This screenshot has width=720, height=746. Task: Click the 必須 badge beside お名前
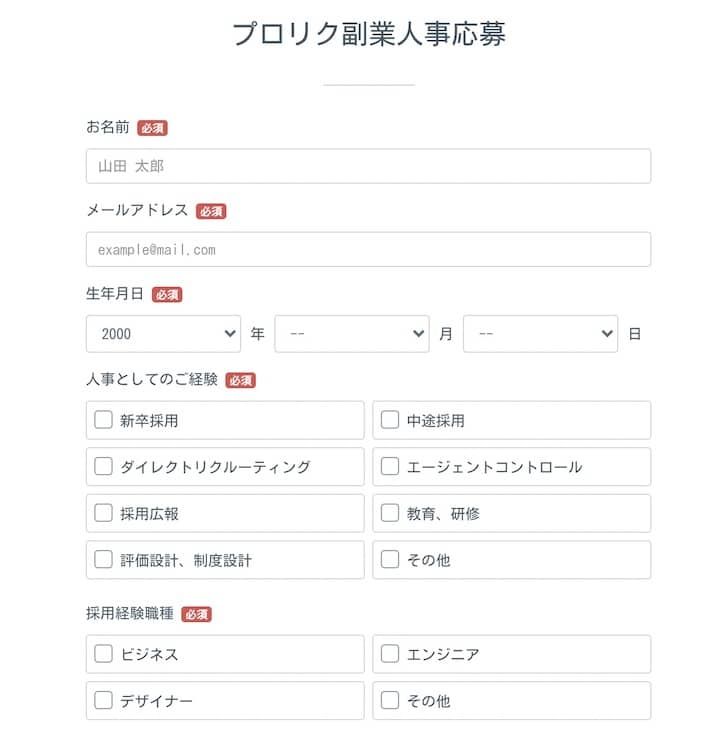[x=152, y=128]
